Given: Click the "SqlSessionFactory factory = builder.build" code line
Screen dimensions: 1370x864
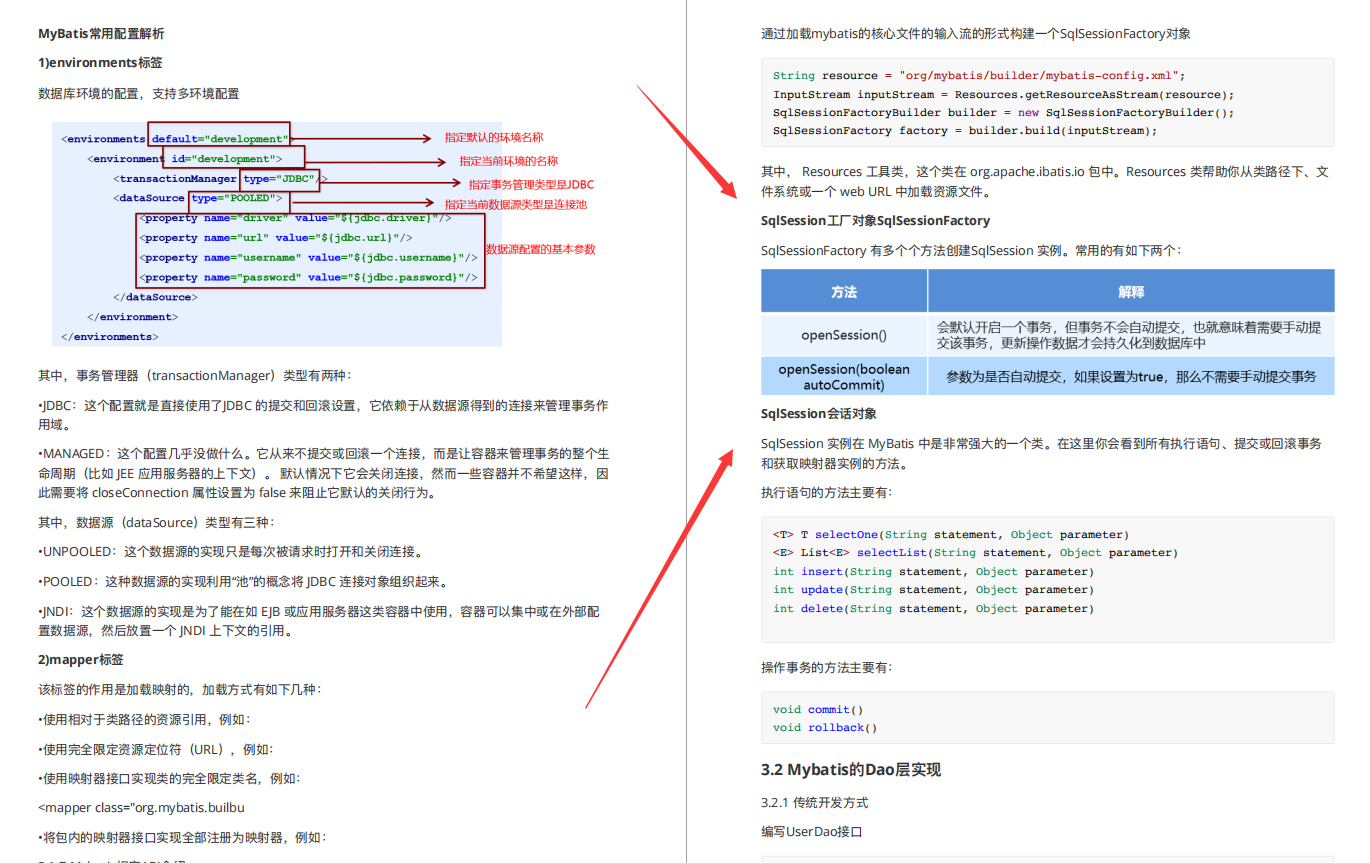Looking at the screenshot, I should [965, 131].
